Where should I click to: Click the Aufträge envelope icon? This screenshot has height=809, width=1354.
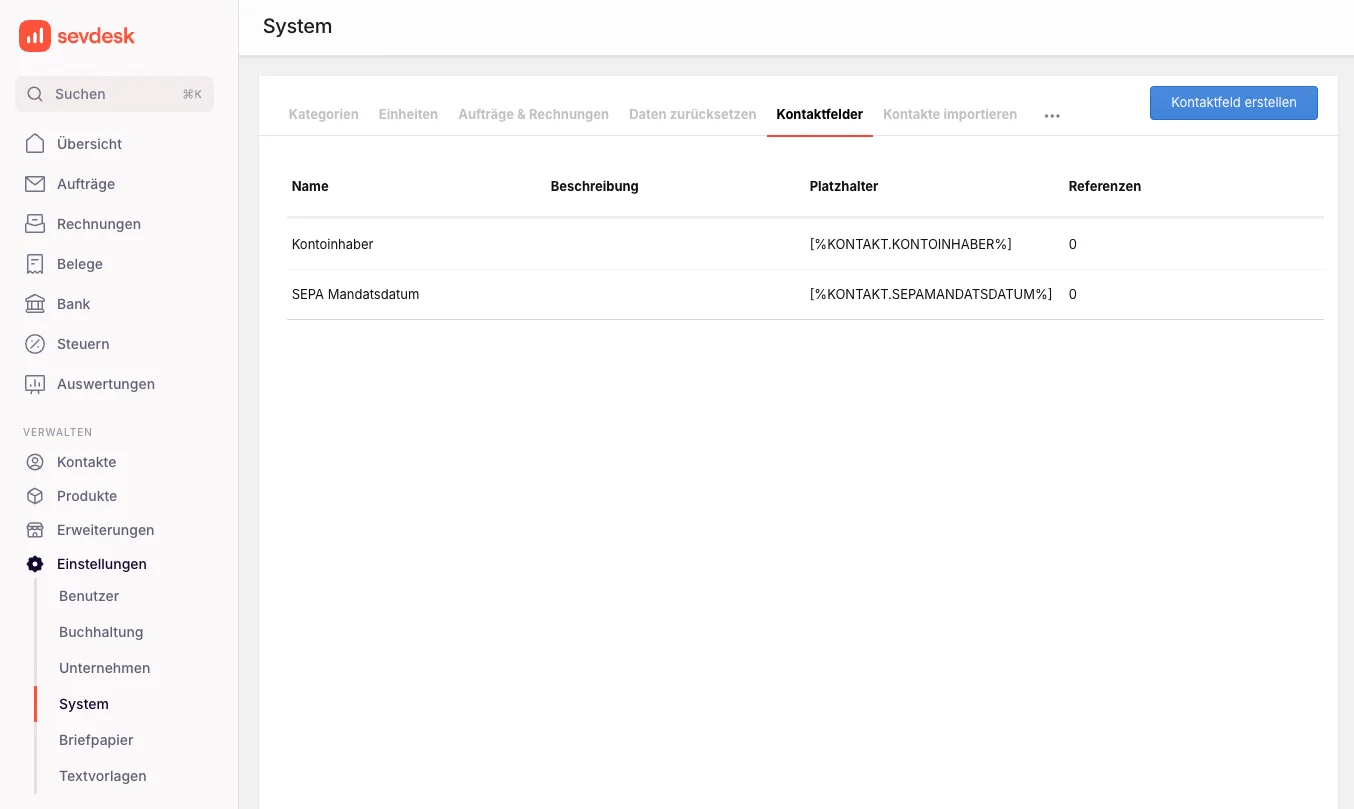click(x=35, y=184)
